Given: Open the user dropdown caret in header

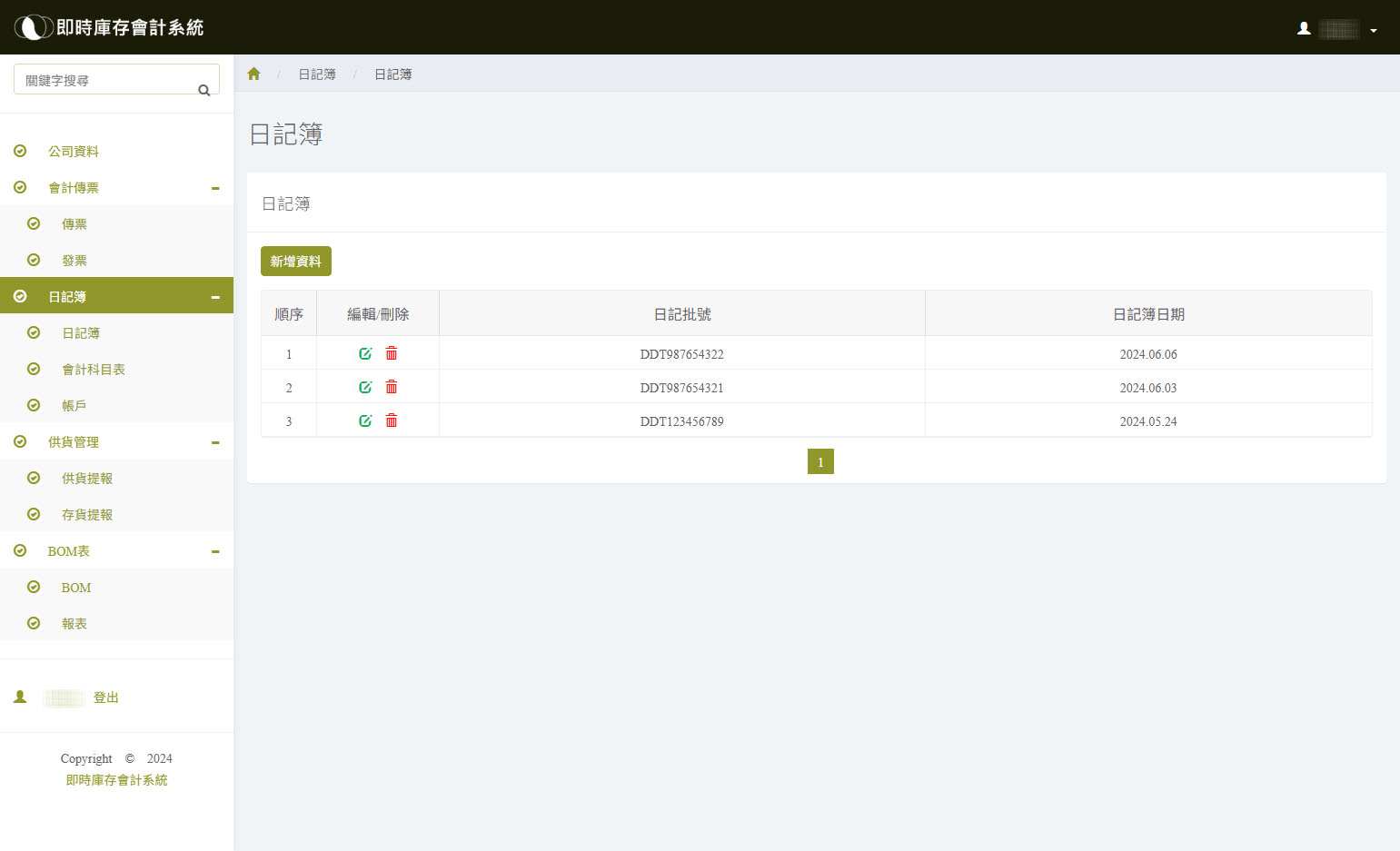Looking at the screenshot, I should pos(1374,30).
